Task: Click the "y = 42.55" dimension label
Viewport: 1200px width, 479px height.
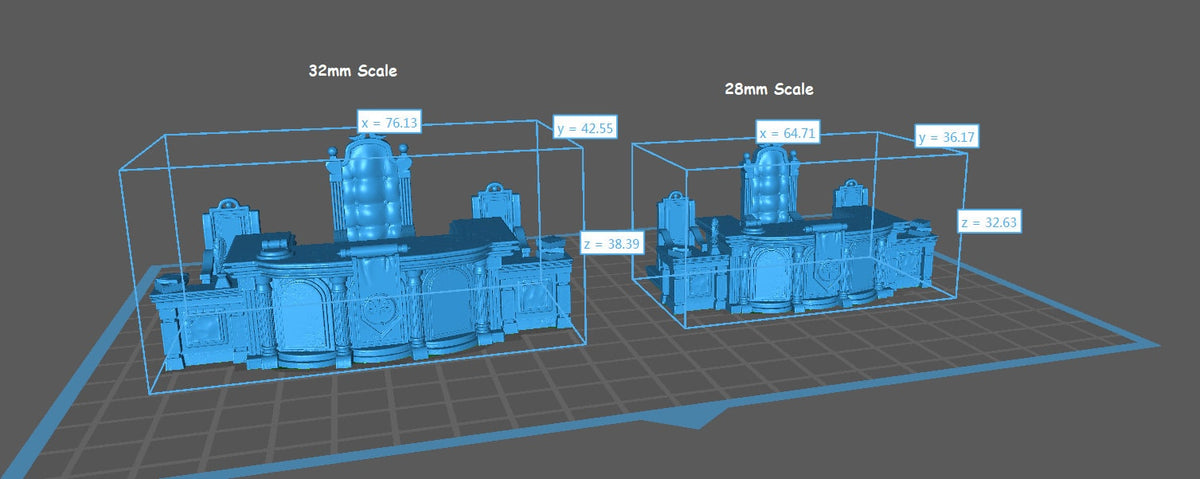Action: coord(585,127)
